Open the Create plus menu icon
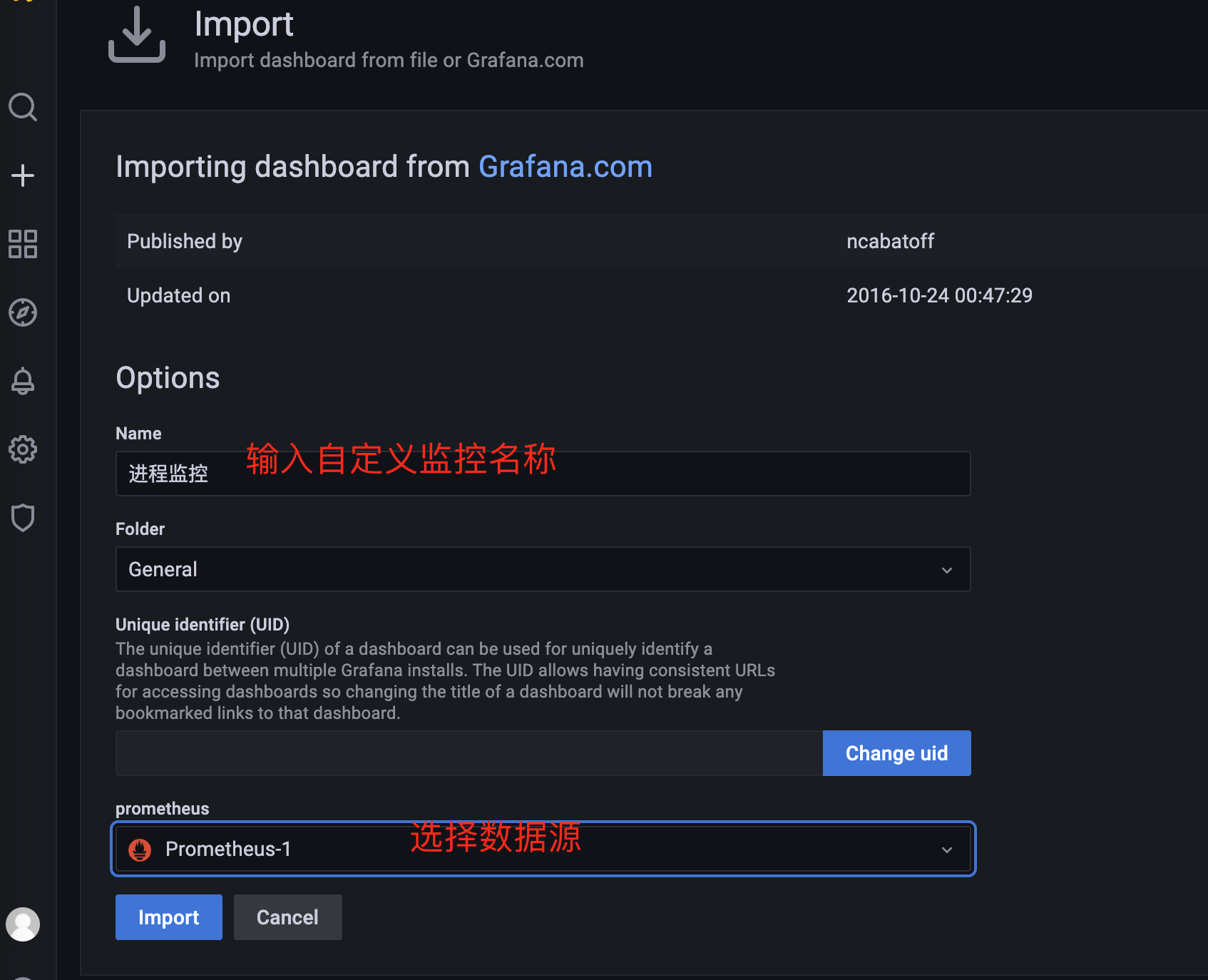The height and width of the screenshot is (980, 1208). point(23,175)
